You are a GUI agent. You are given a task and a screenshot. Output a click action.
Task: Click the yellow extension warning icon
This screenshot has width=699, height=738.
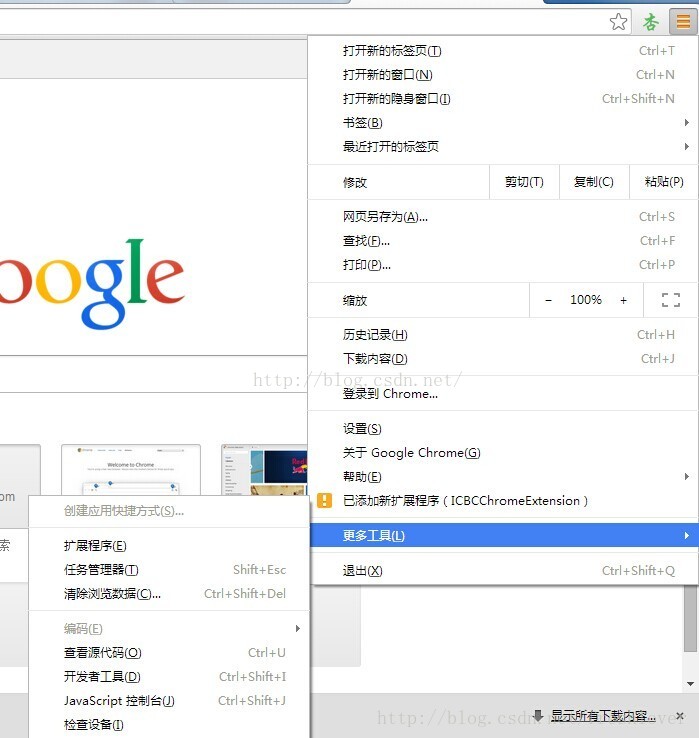[x=324, y=500]
